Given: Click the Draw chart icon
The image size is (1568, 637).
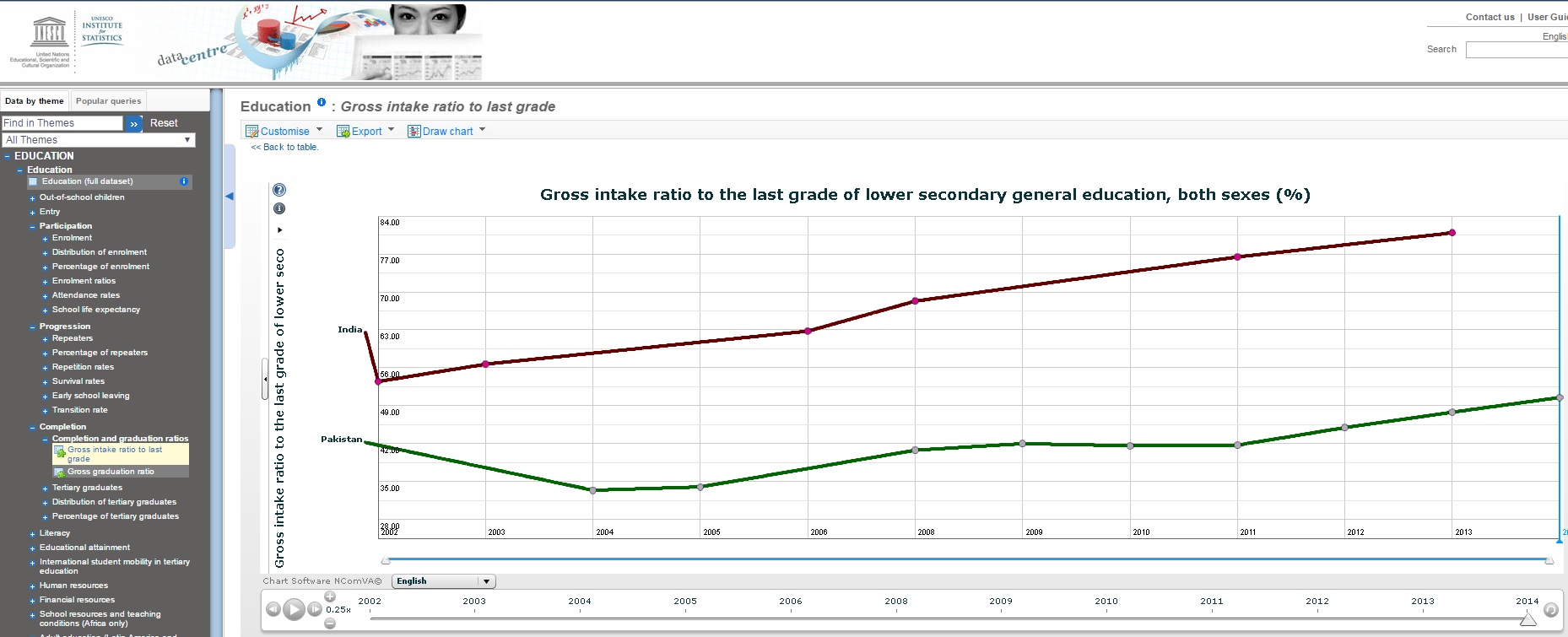Looking at the screenshot, I should [414, 131].
